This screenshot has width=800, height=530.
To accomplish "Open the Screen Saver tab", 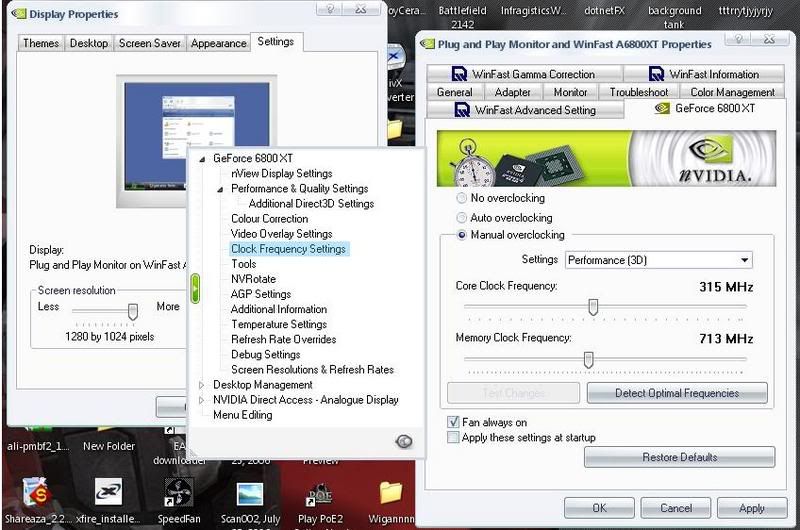I will pyautogui.click(x=149, y=43).
